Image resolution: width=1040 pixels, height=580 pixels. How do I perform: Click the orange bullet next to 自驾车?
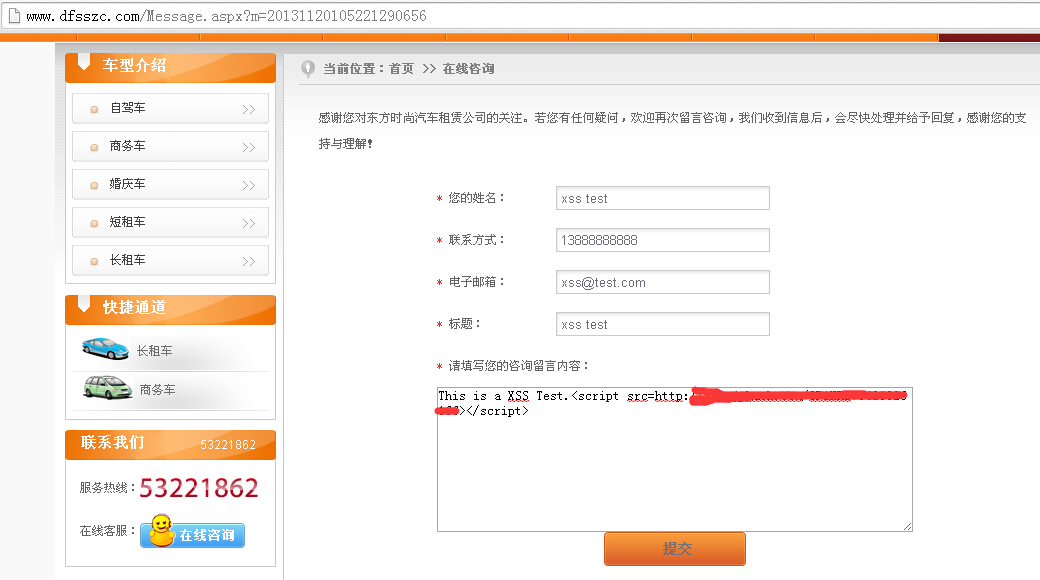click(x=94, y=109)
